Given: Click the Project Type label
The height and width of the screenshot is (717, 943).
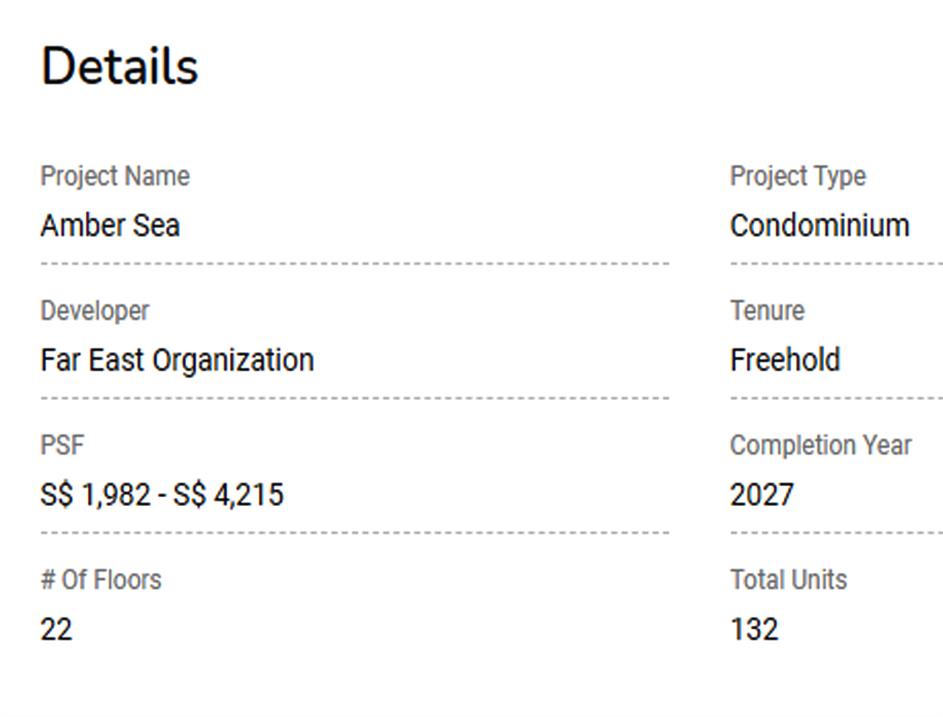Looking at the screenshot, I should point(797,176).
